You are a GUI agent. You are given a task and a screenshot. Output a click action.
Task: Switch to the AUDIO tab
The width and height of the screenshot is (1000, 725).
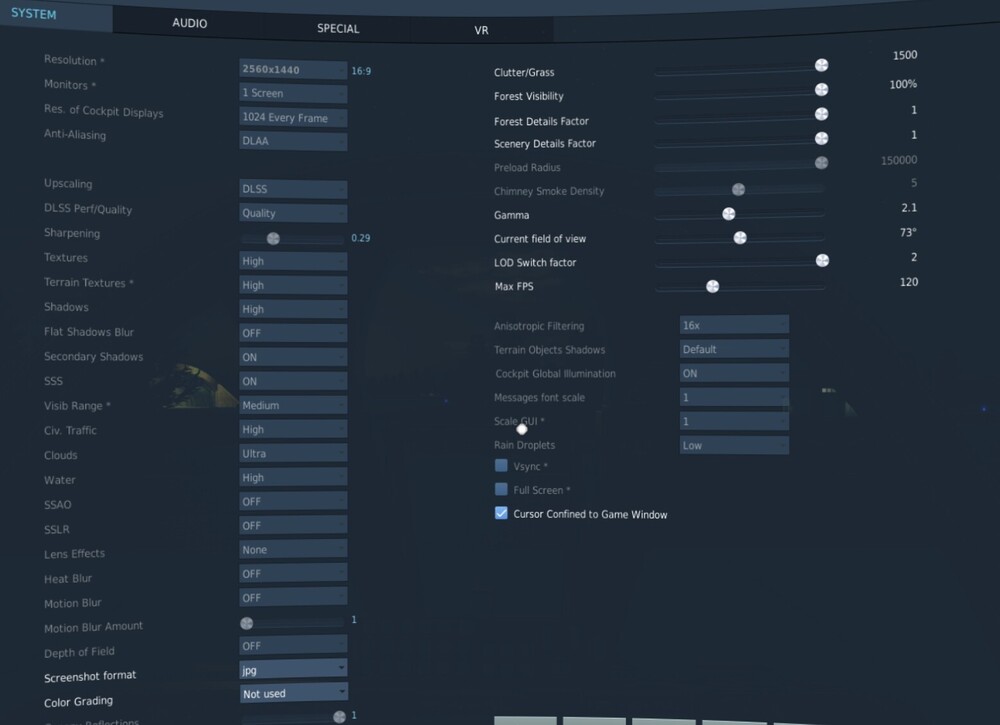point(188,22)
